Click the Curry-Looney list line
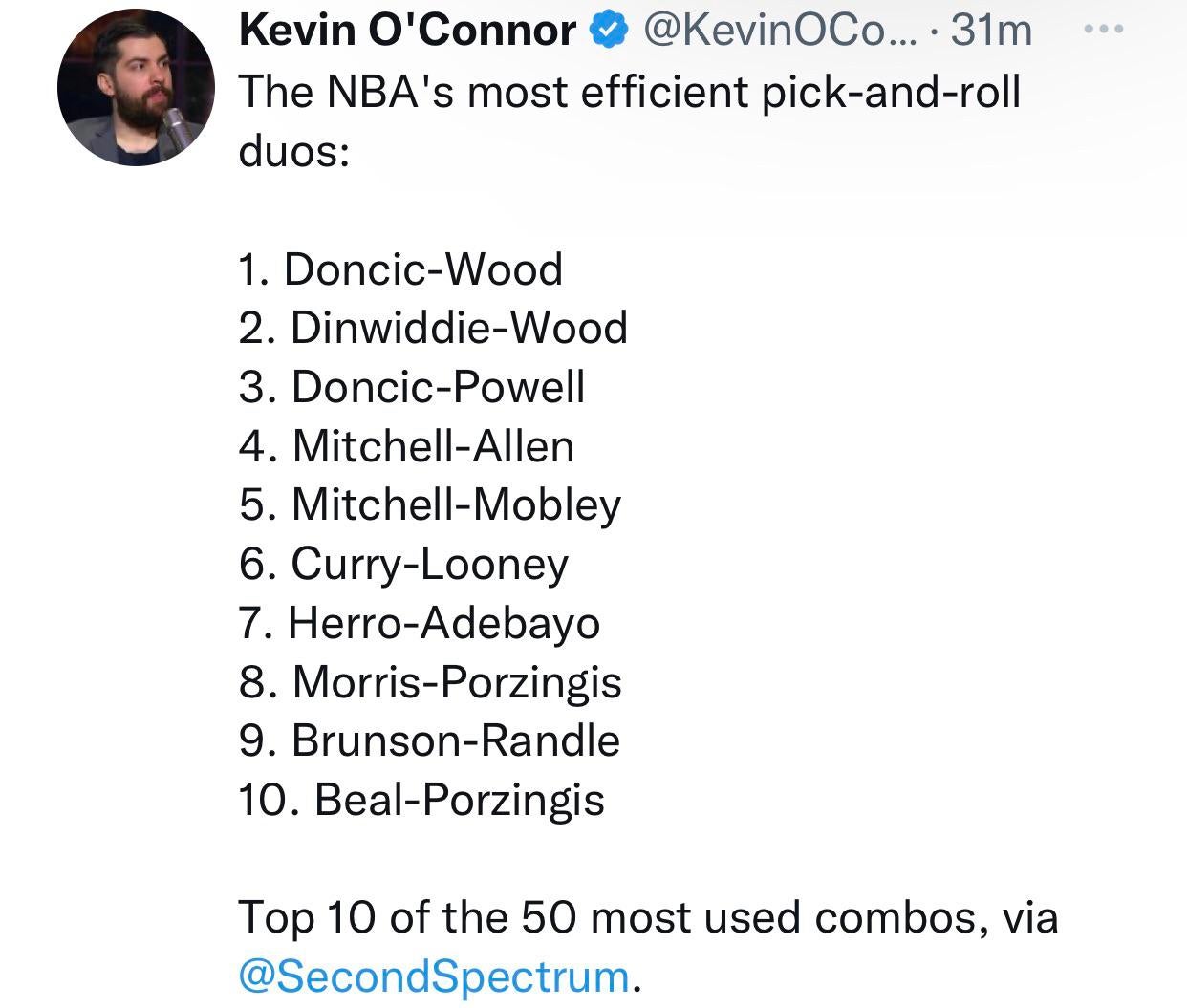This screenshot has width=1187, height=1008. tap(403, 564)
